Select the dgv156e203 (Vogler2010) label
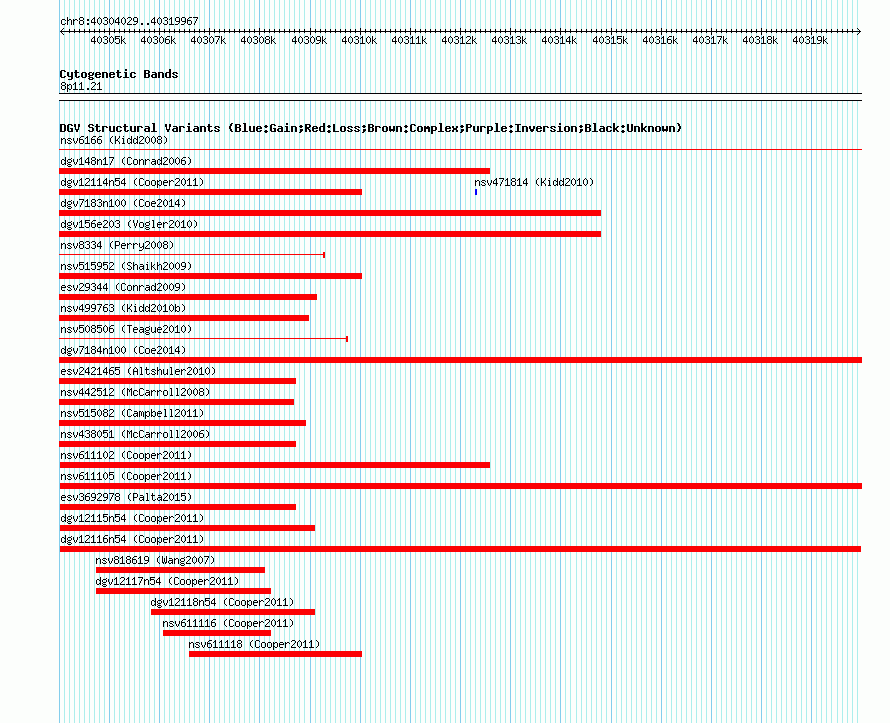The height and width of the screenshot is (723, 890). pyautogui.click(x=129, y=225)
